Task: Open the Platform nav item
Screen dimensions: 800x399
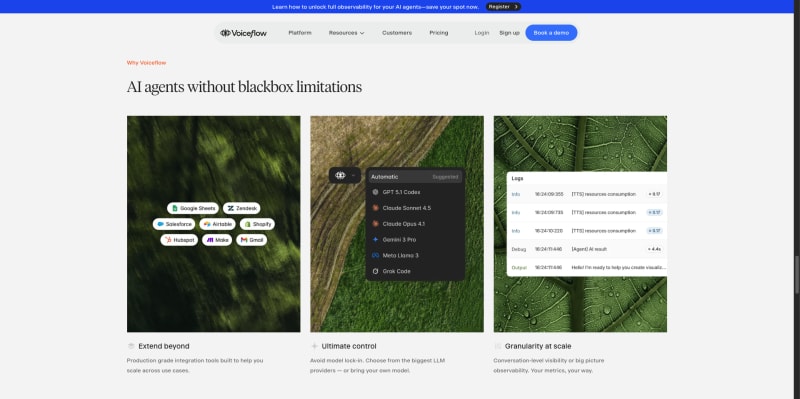Action: click(299, 33)
